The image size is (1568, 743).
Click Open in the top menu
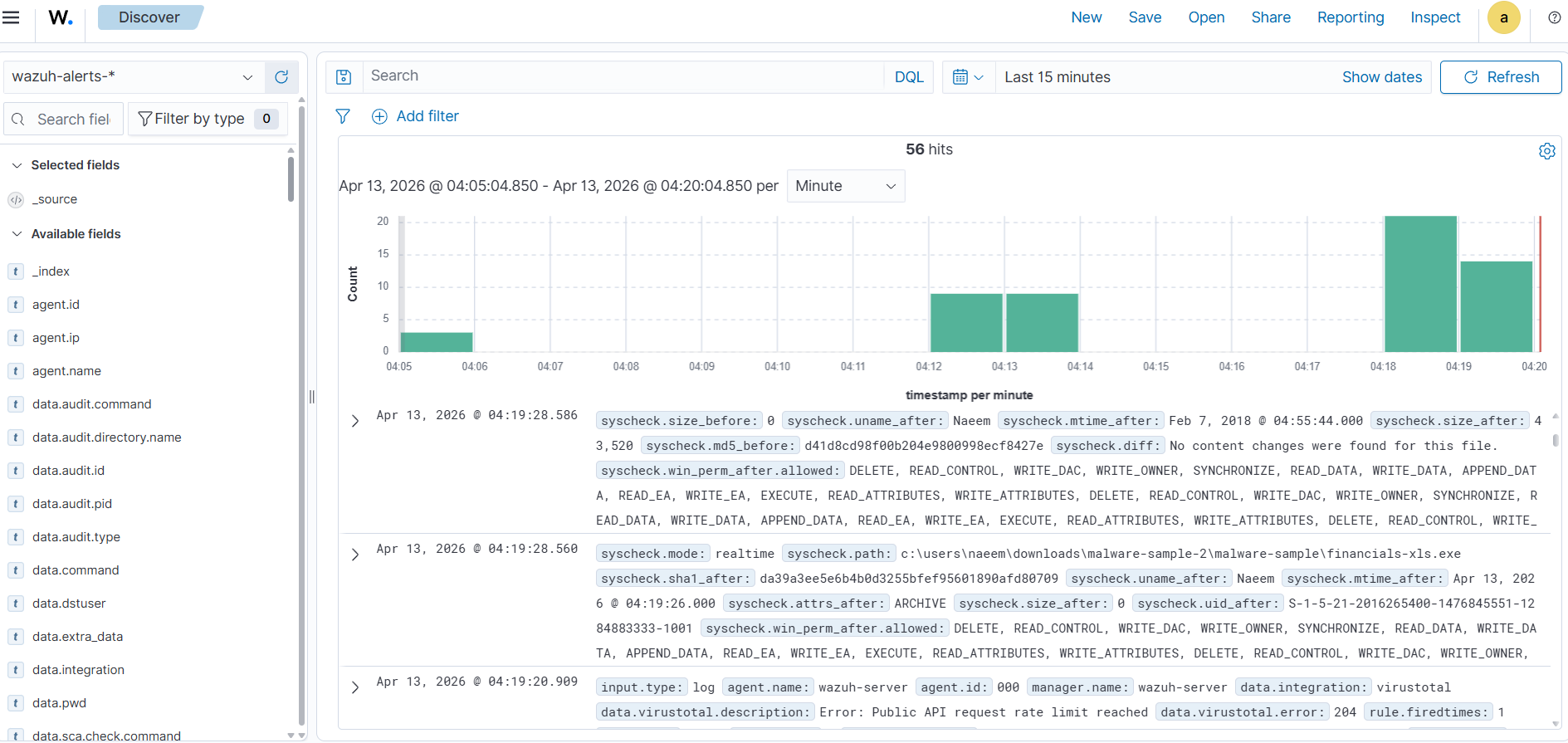(1206, 17)
